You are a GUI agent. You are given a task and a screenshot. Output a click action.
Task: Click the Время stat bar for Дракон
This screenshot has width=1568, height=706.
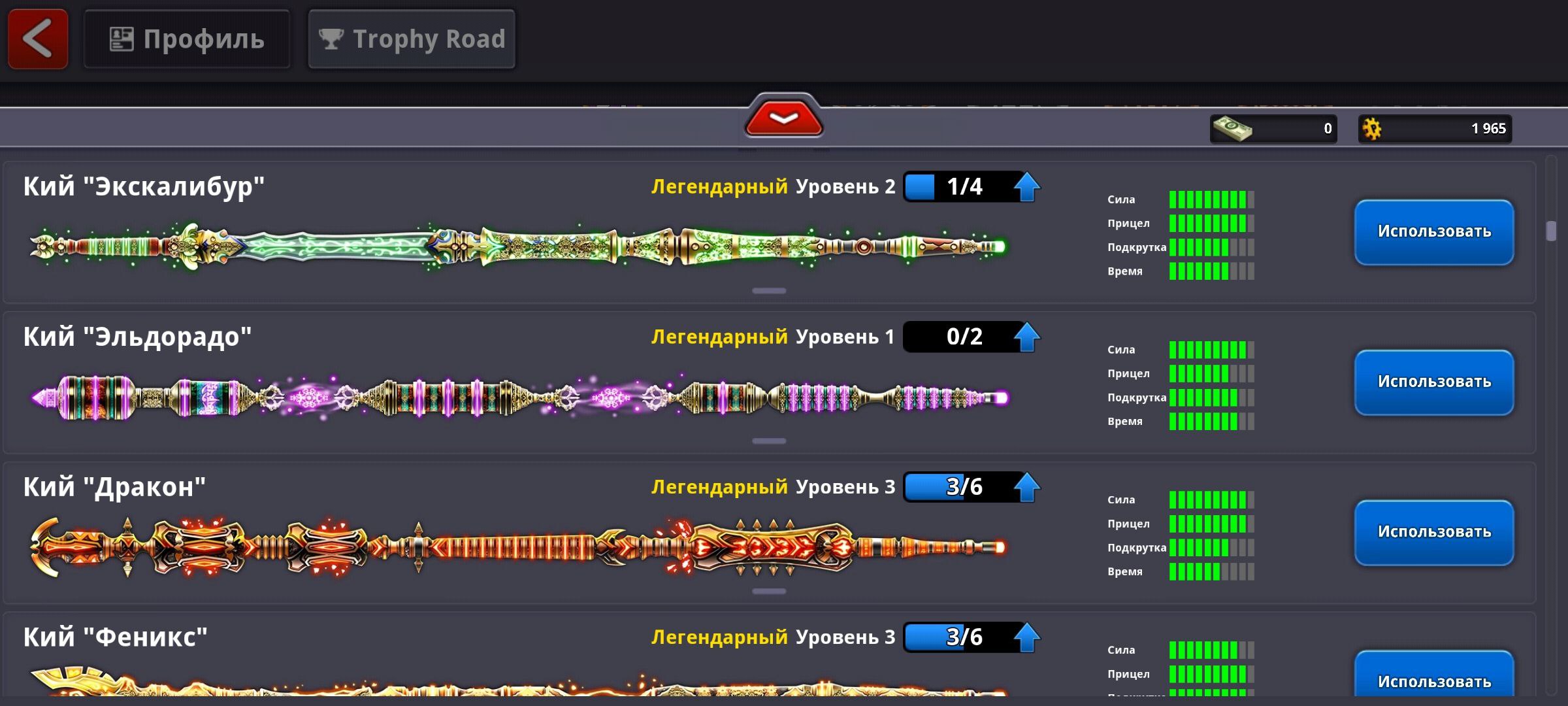click(x=1211, y=571)
